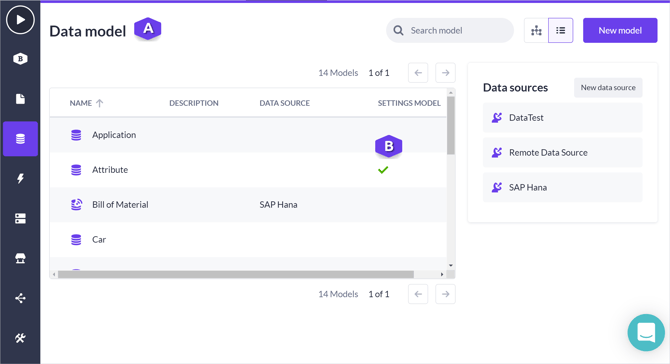
Task: Click SAP Hana in the Bill of Material row
Action: pyautogui.click(x=278, y=205)
